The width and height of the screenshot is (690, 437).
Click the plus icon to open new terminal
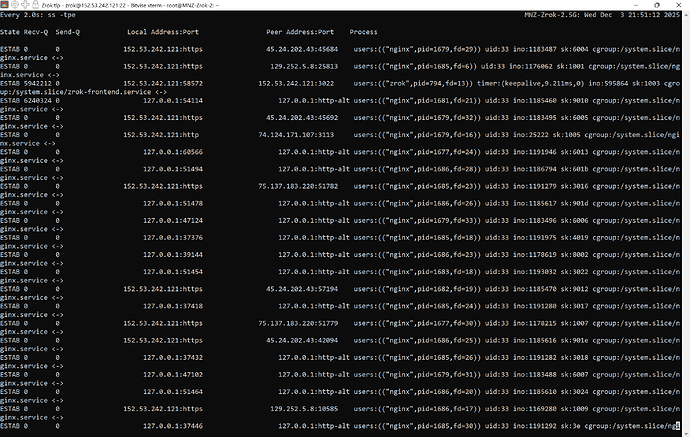pos(25,5)
